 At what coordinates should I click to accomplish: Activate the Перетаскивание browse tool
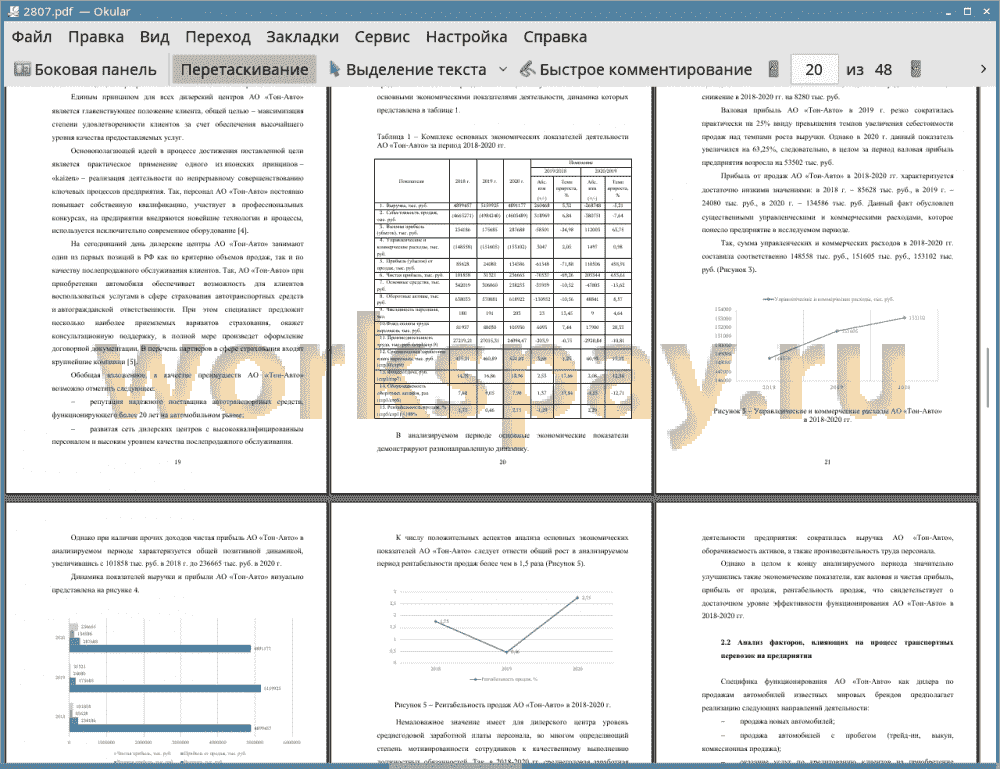244,70
